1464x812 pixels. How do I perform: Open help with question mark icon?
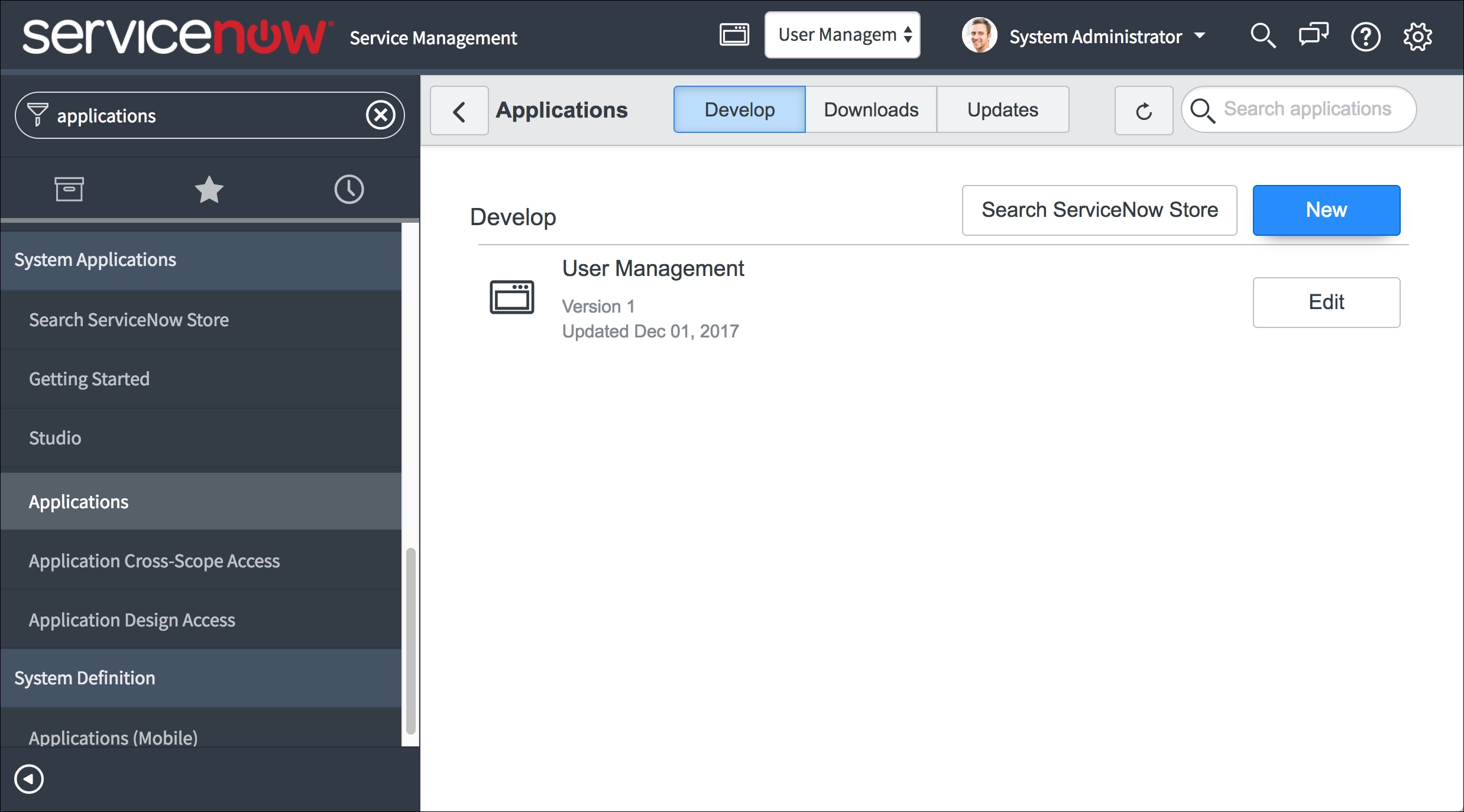1365,36
